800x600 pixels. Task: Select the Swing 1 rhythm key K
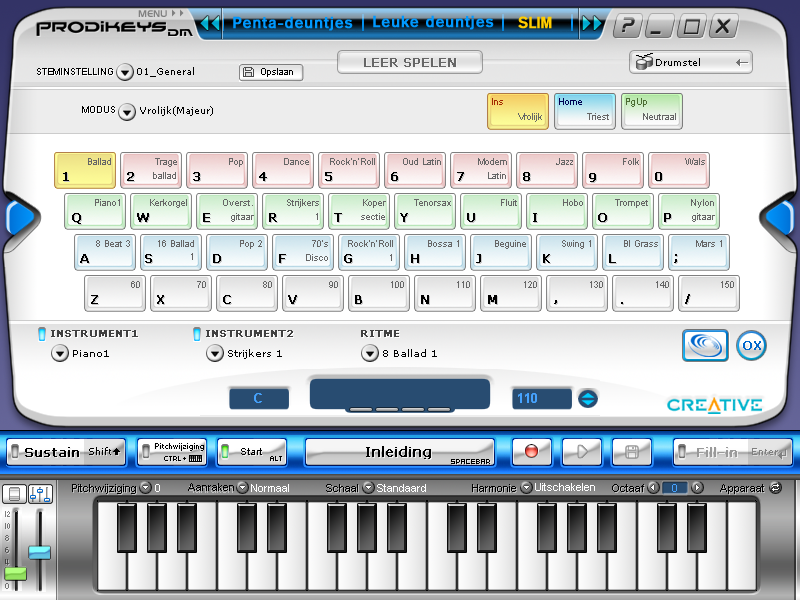coord(567,252)
